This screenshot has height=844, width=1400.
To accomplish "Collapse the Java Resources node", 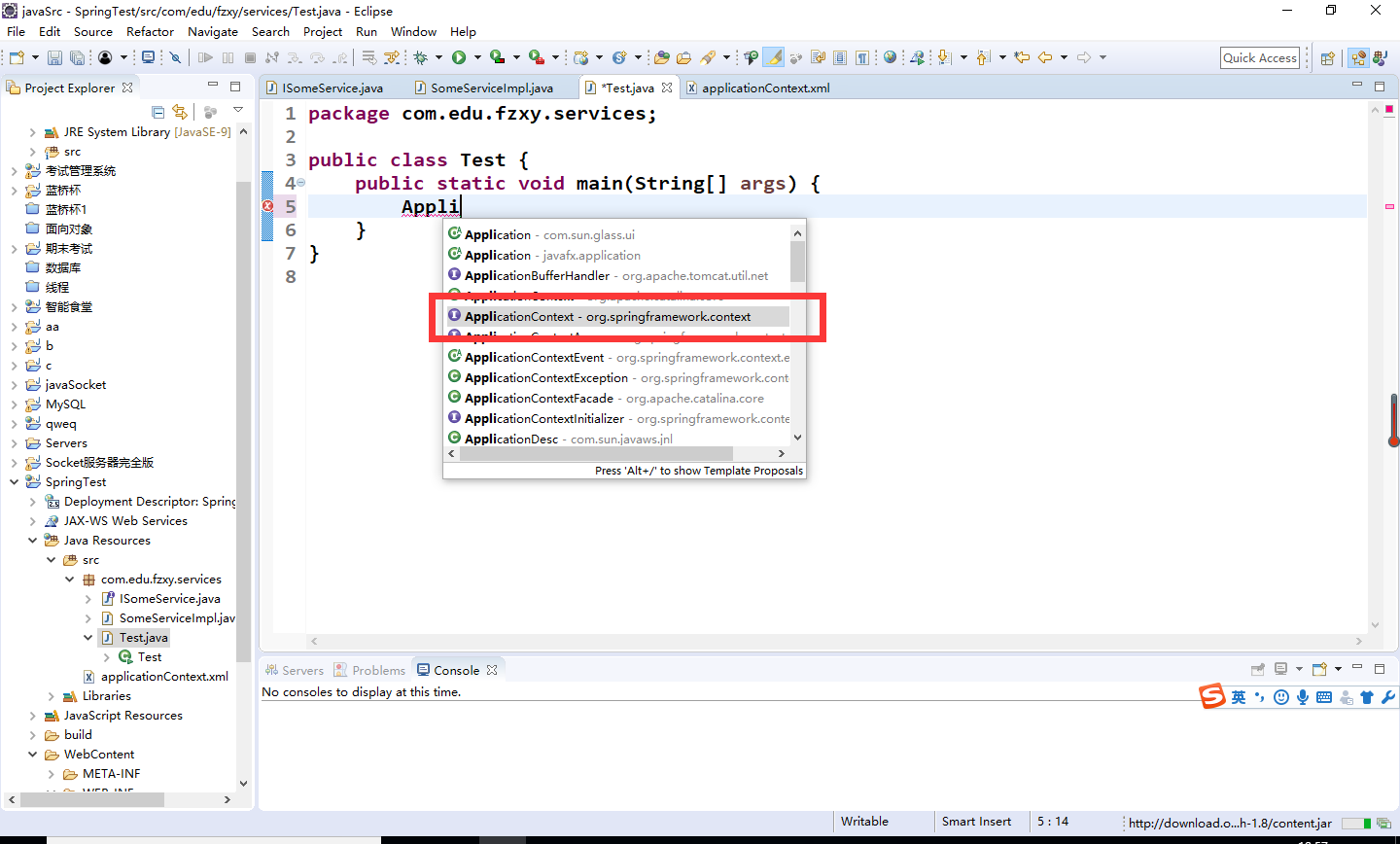I will click(32, 541).
